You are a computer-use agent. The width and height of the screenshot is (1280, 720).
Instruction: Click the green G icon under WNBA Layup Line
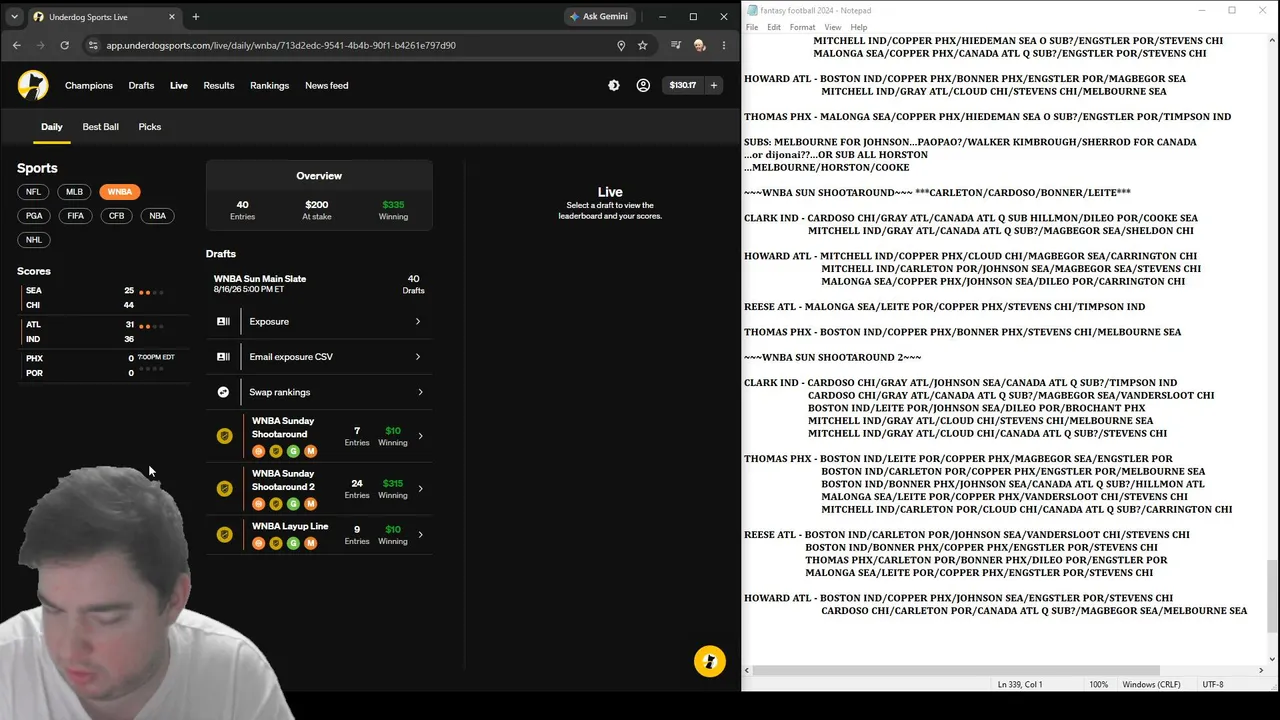click(293, 543)
